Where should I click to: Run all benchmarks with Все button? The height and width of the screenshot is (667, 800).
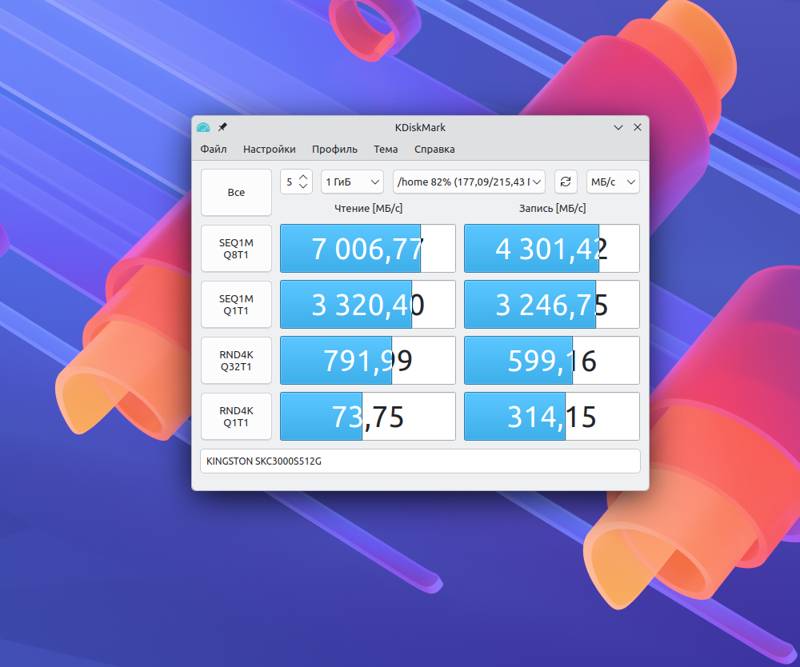[236, 192]
